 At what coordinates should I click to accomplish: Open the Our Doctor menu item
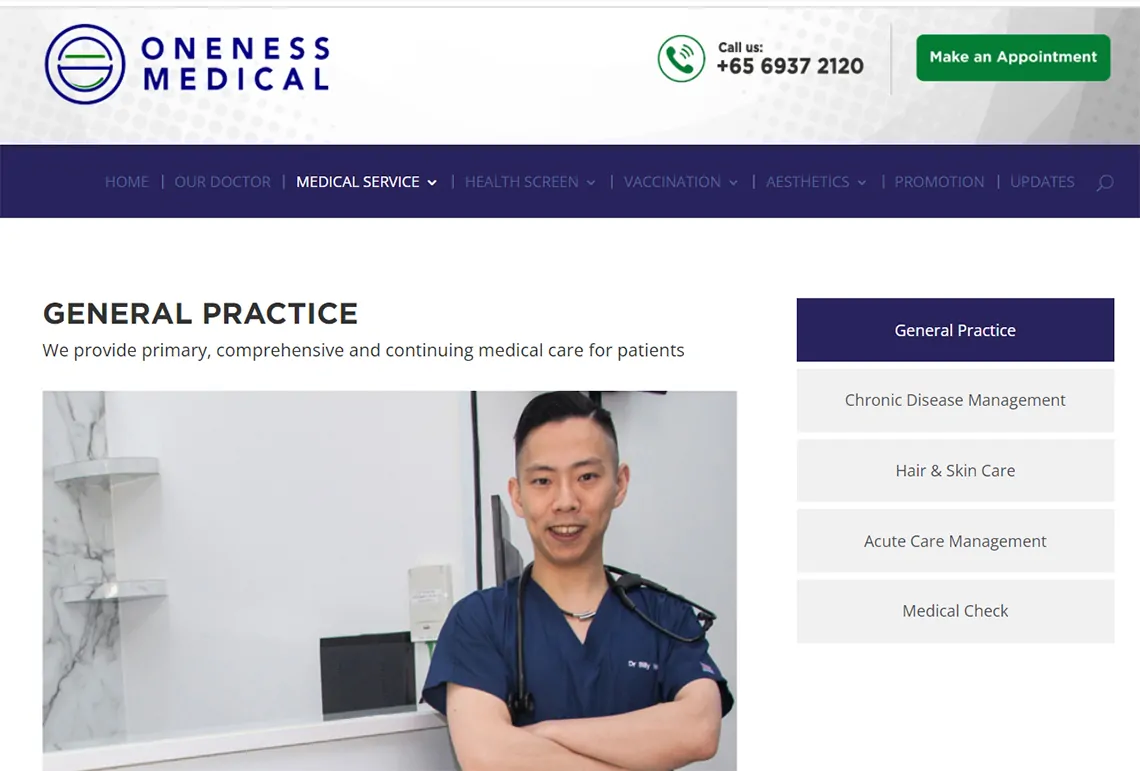[222, 182]
